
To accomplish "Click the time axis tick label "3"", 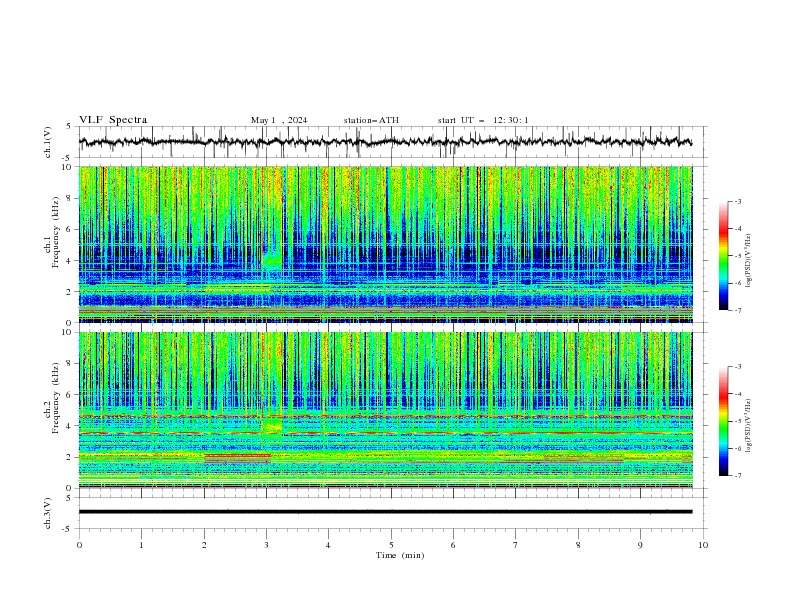I will (266, 545).
